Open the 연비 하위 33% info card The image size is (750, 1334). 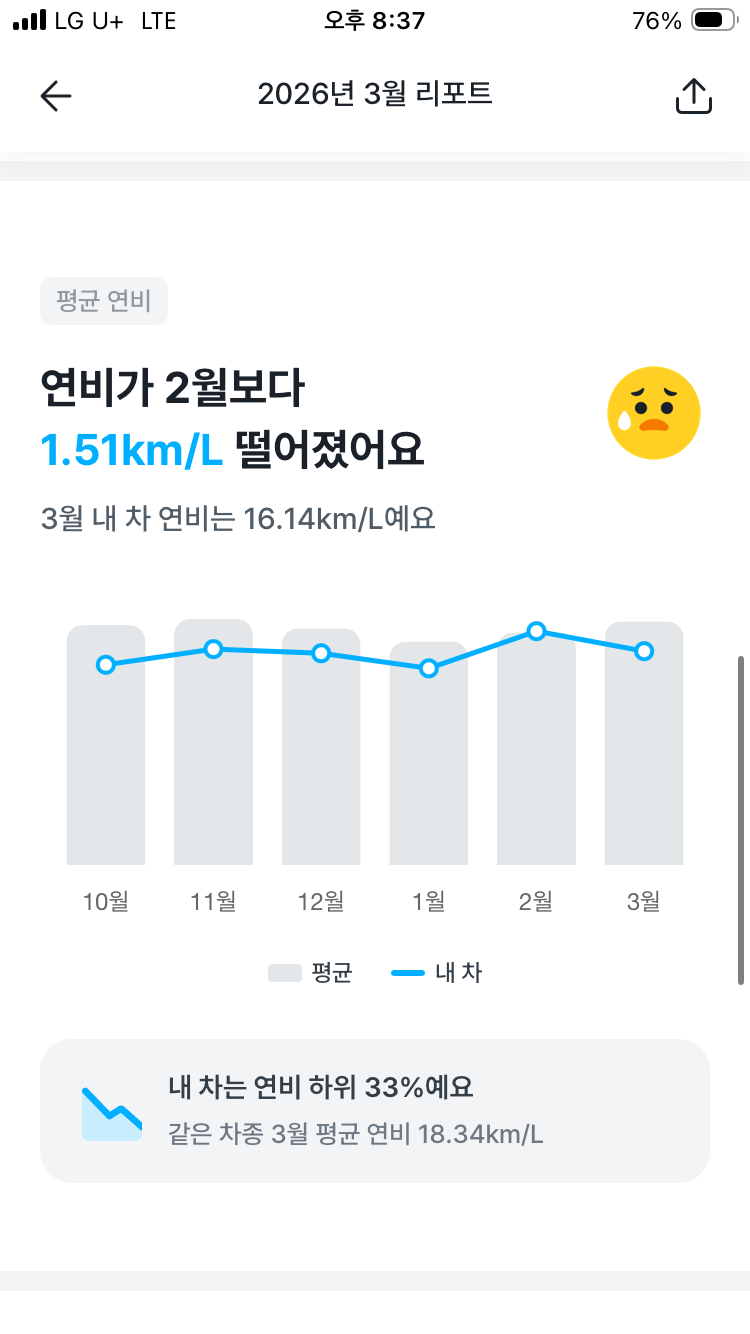374,1110
